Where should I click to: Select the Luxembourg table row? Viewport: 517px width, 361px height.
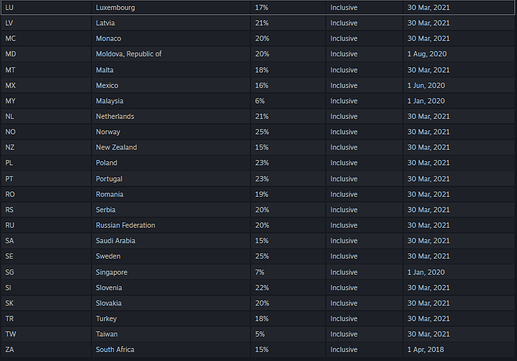[258, 7]
